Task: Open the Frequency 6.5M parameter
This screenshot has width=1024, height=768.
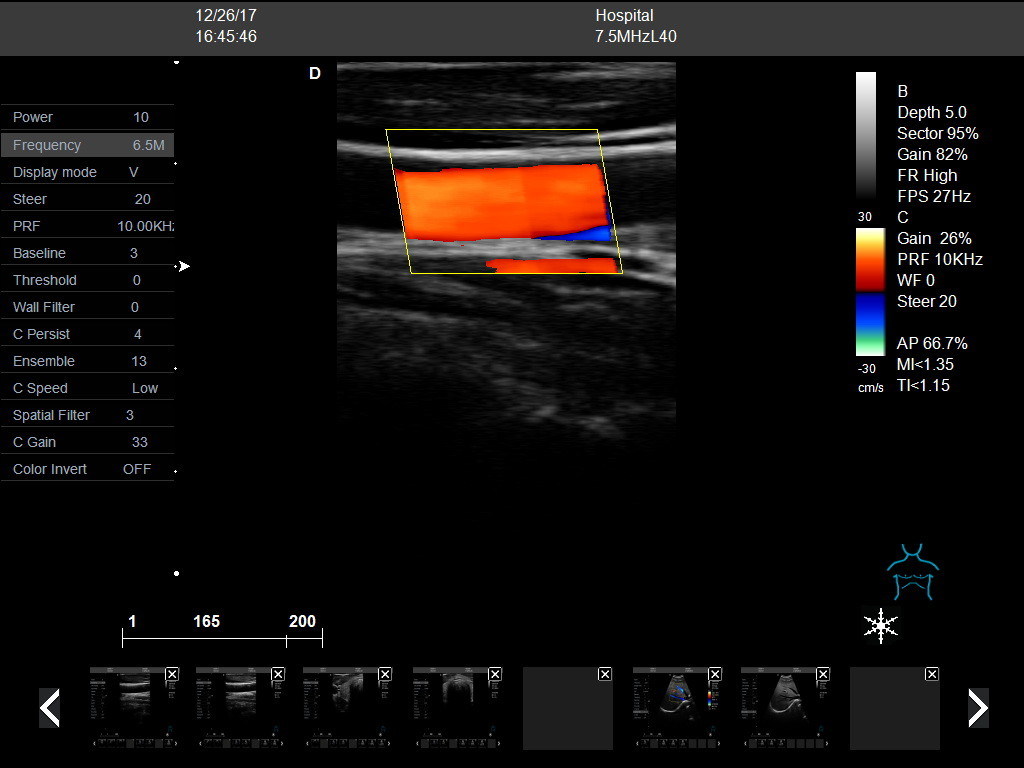Action: 88,145
